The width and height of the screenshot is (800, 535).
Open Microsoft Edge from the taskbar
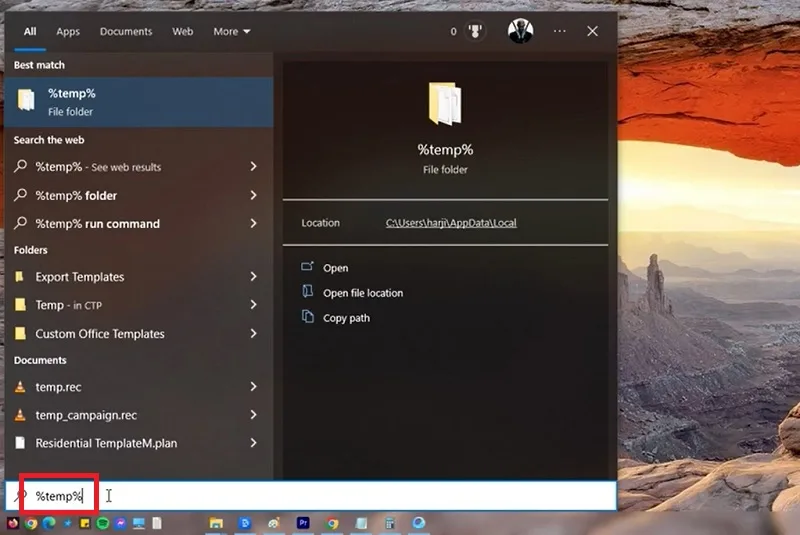coord(49,523)
